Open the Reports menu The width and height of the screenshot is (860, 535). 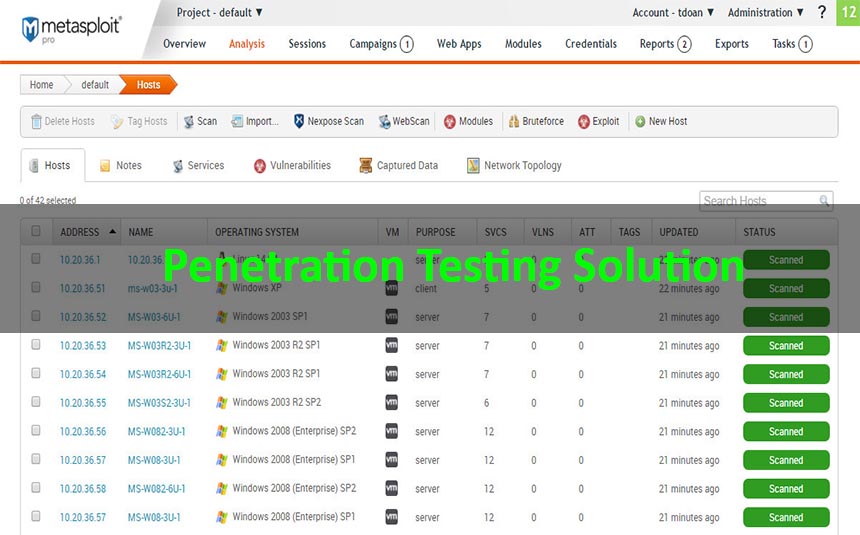coord(665,44)
